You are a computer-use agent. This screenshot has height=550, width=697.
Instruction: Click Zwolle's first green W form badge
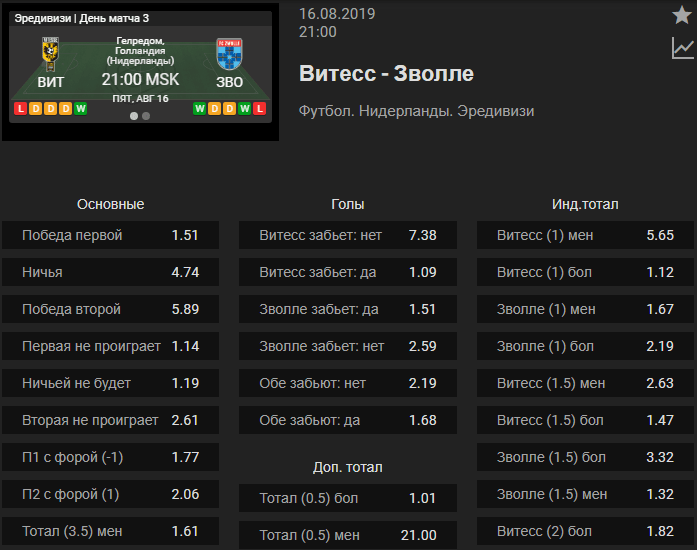200,108
